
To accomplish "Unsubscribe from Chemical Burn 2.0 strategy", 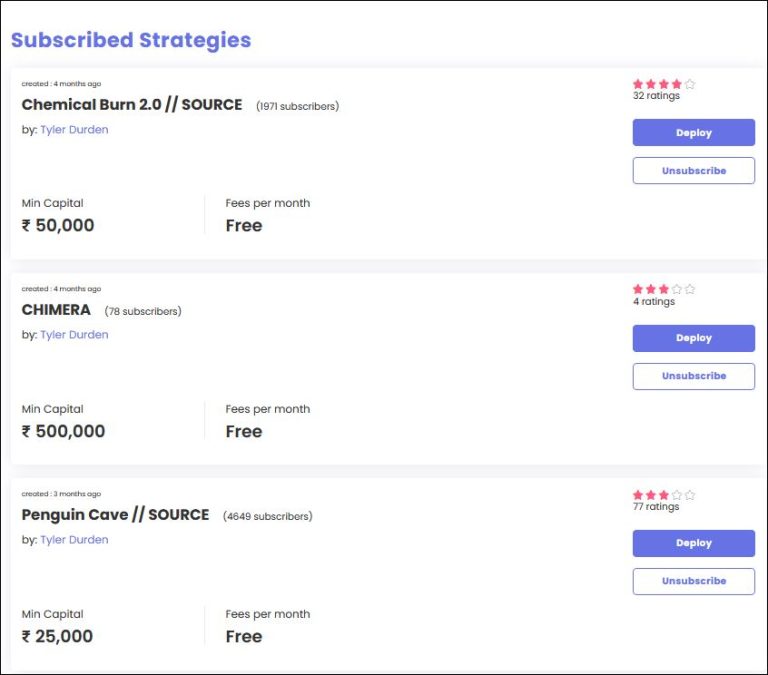I will point(693,171).
